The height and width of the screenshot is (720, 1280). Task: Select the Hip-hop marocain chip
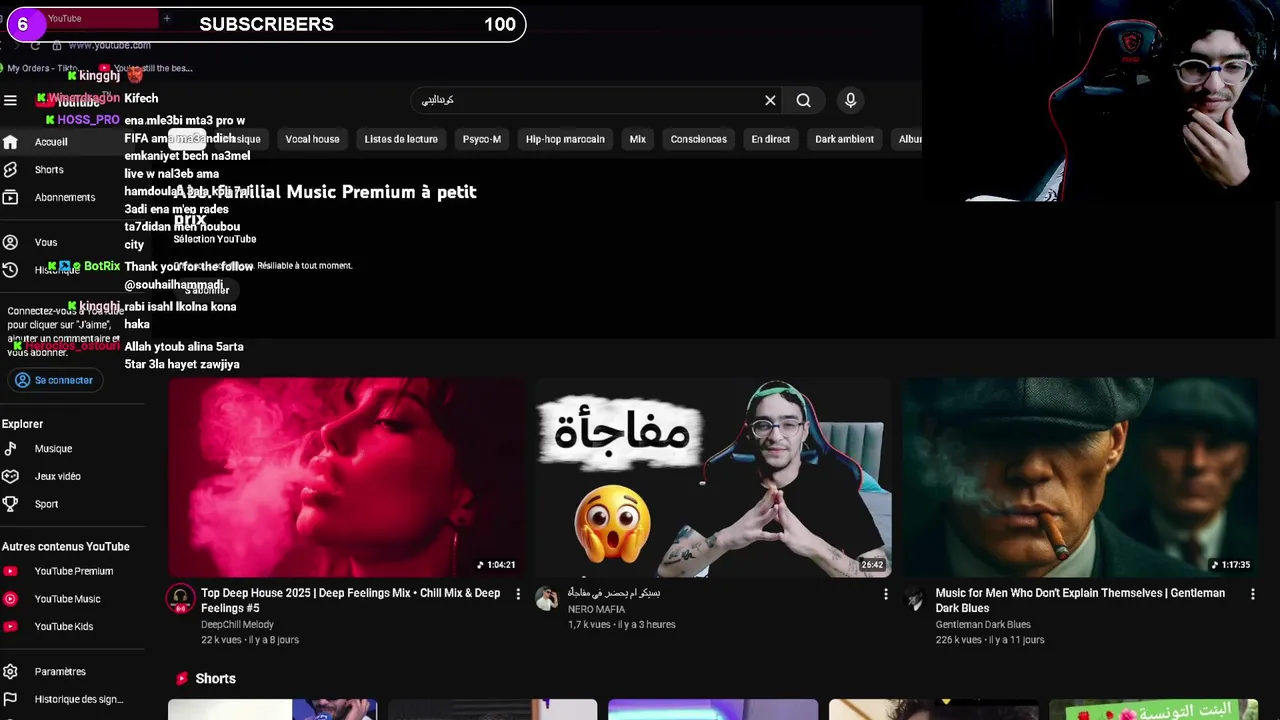565,139
